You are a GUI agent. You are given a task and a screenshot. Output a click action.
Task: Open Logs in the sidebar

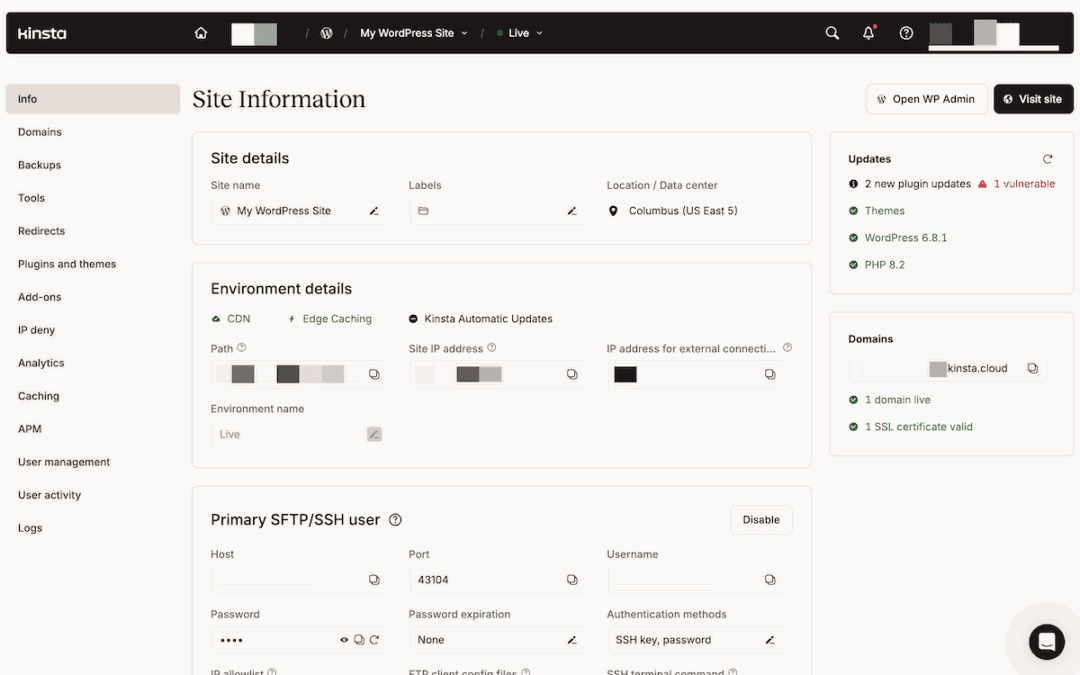click(30, 528)
